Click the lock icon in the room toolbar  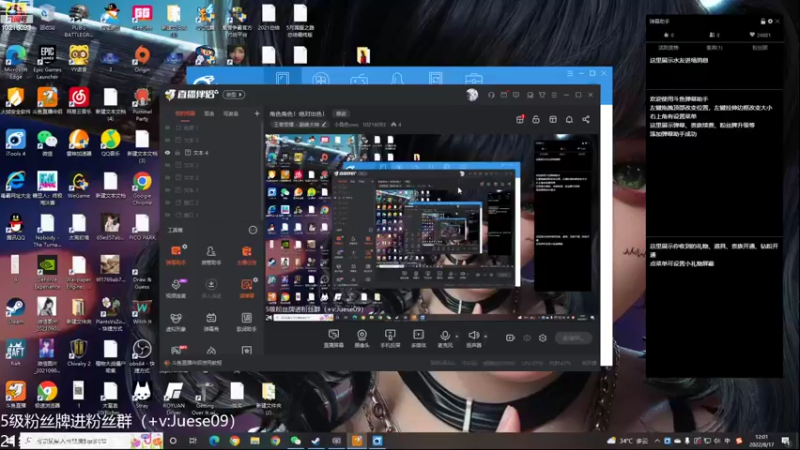point(536,119)
